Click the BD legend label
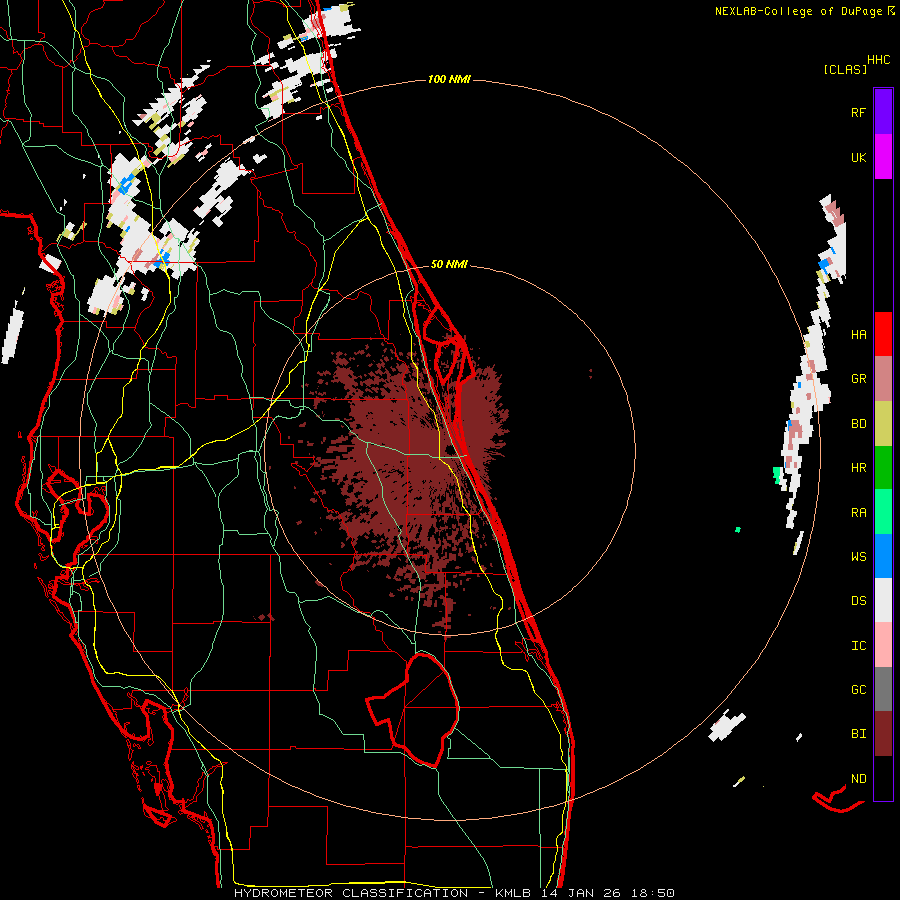Viewport: 900px width, 900px height. click(x=858, y=424)
